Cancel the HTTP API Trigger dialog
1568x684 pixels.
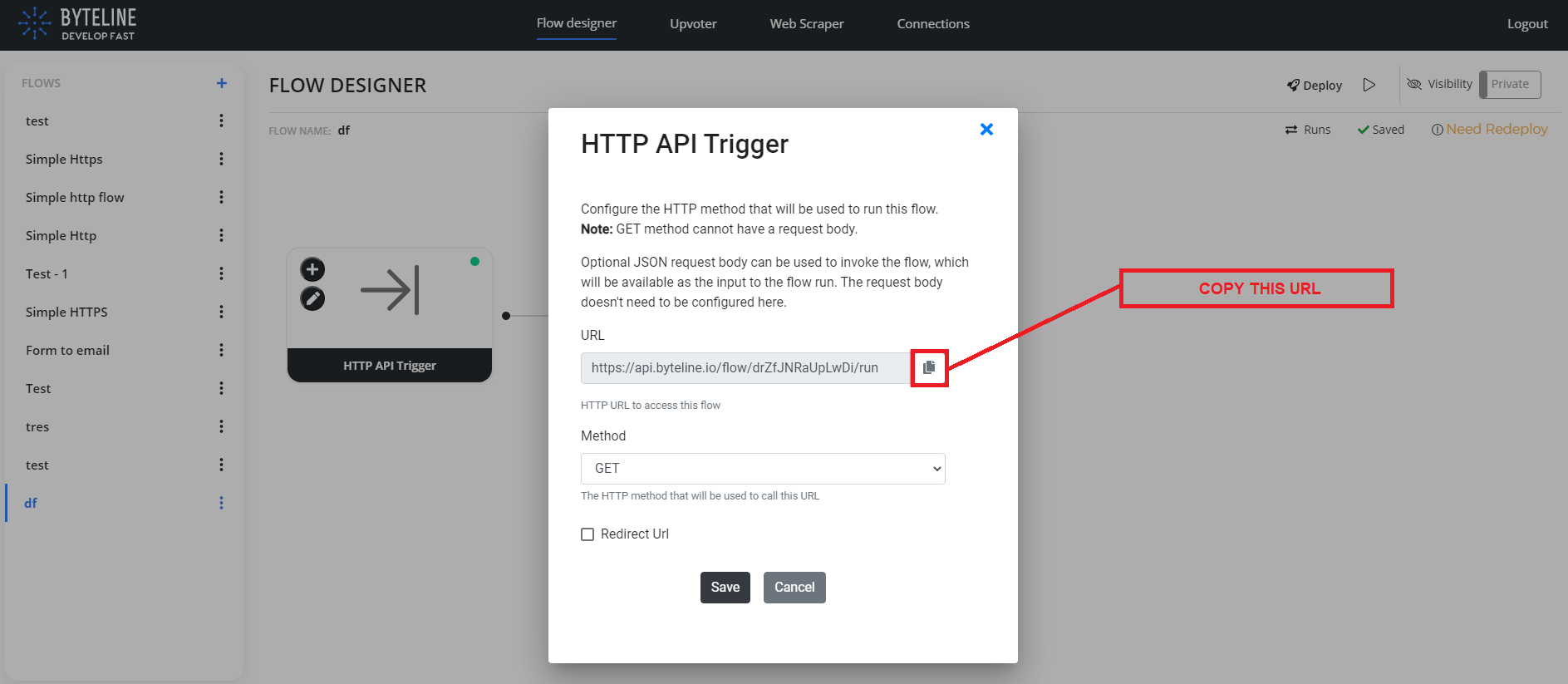794,588
